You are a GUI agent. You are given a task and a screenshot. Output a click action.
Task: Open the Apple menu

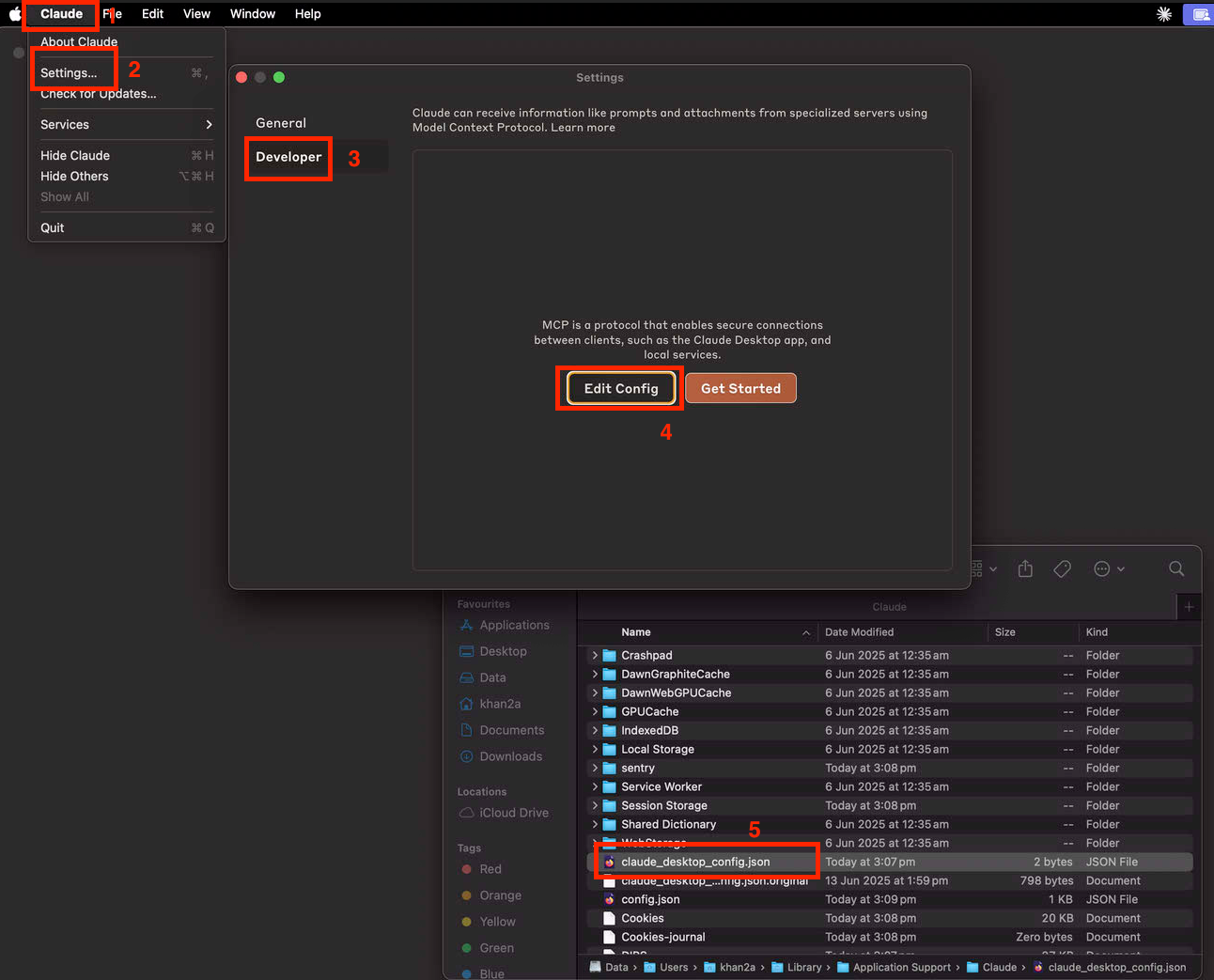coord(14,13)
